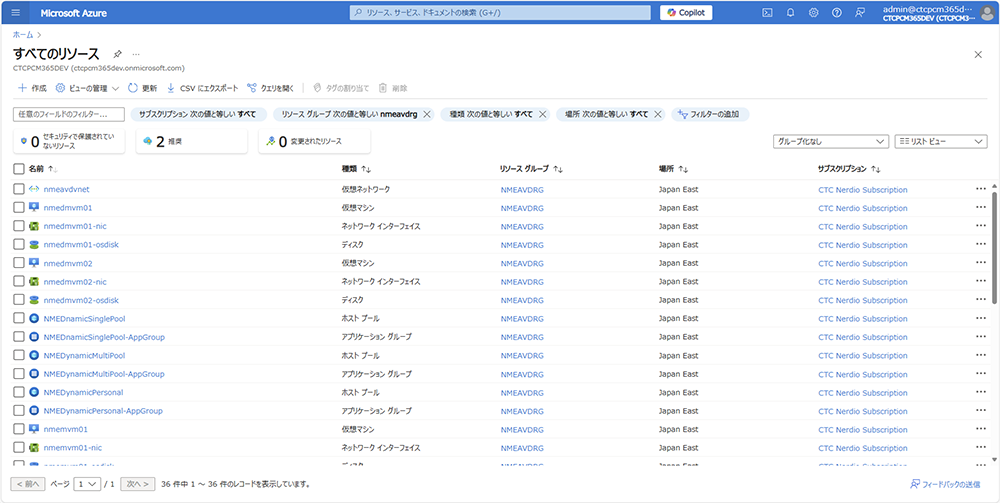
Task: Click the NMEDnamicSinglePool-AppGroup icon
Action: pyautogui.click(x=34, y=337)
